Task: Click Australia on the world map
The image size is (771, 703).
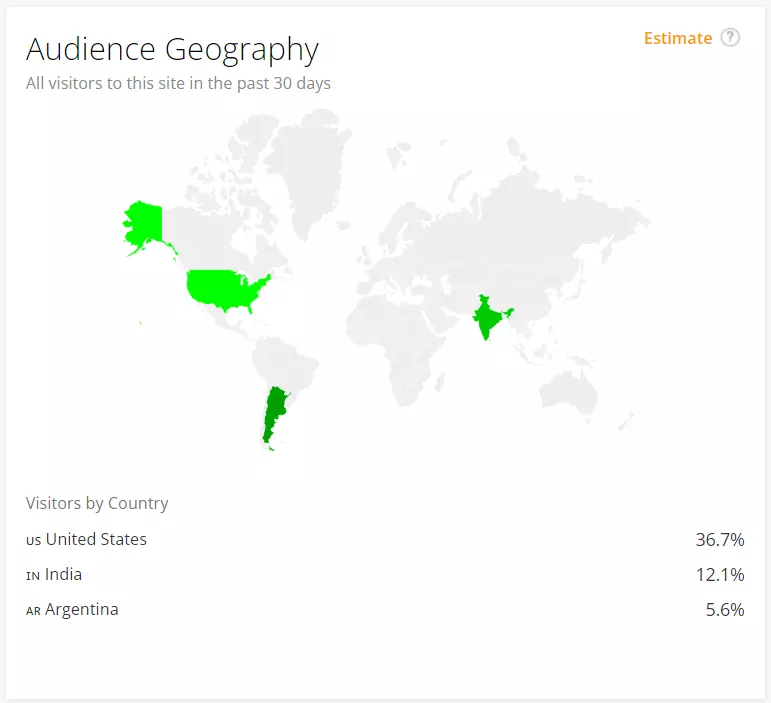Action: pos(570,390)
